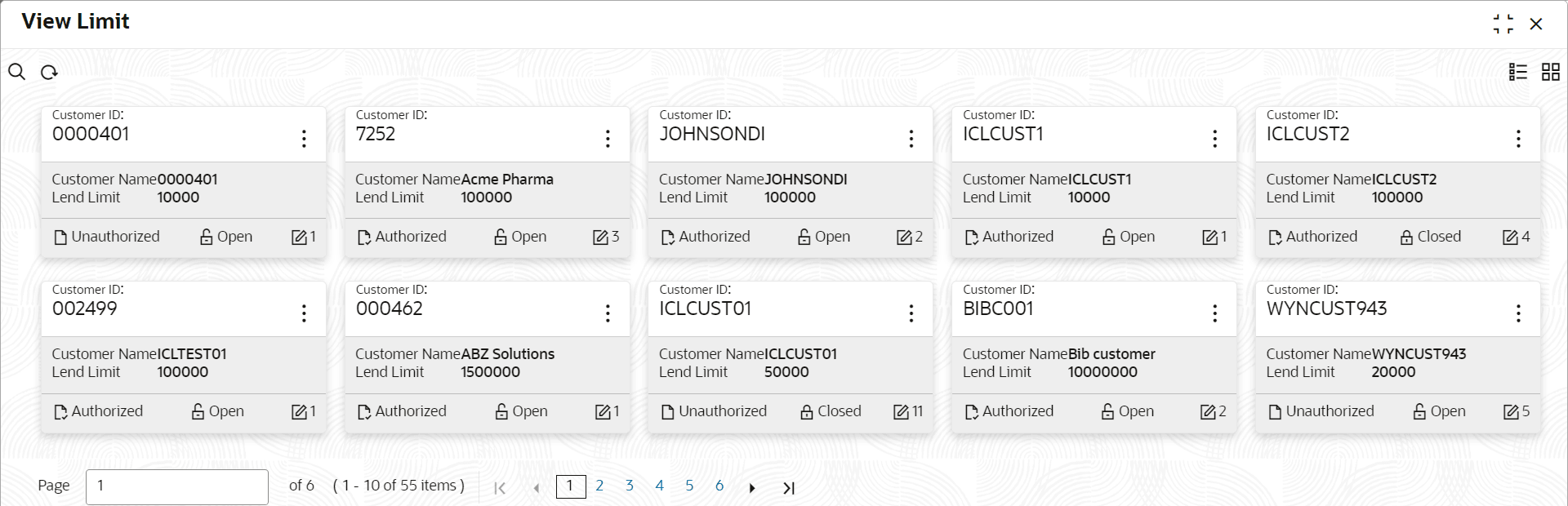Click Authorized document icon on ICLCUST1 card
Image resolution: width=1568 pixels, height=506 pixels.
click(x=972, y=237)
